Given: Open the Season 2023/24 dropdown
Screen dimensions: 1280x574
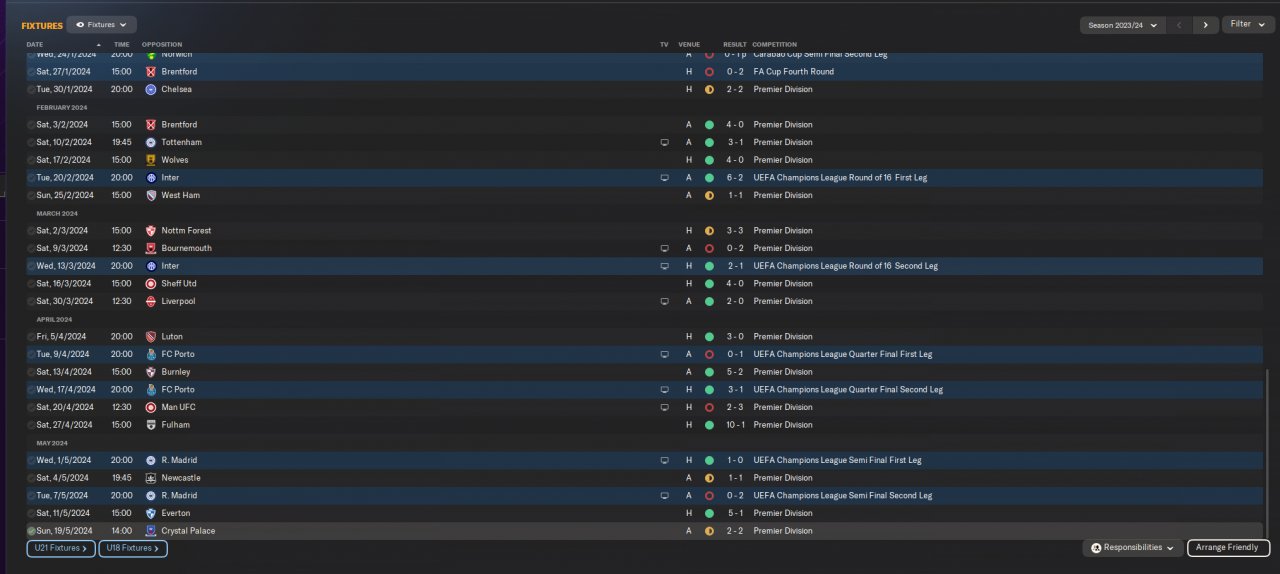Looking at the screenshot, I should click(x=1123, y=25).
